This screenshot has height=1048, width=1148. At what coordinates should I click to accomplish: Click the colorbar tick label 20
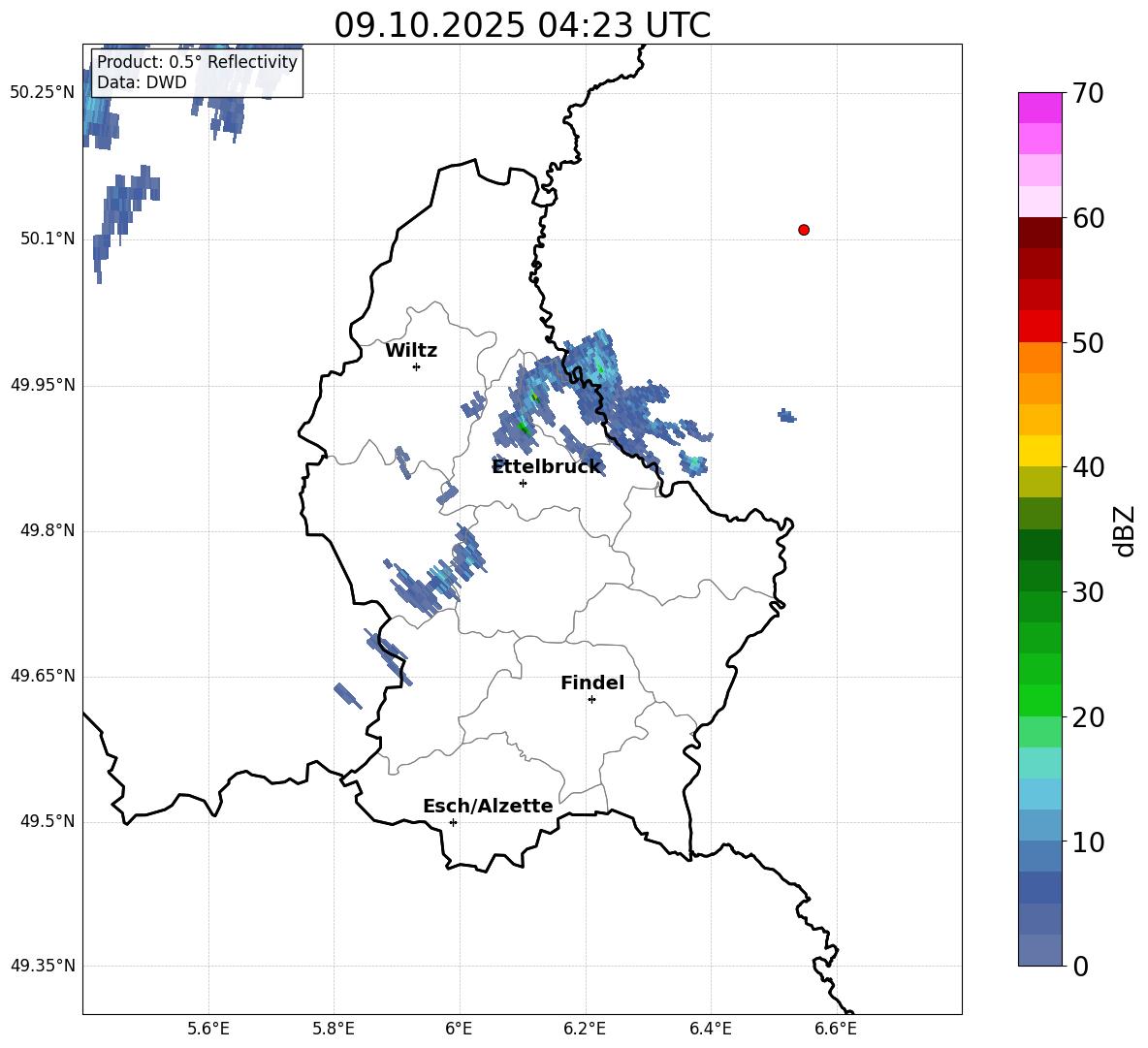[x=1087, y=717]
